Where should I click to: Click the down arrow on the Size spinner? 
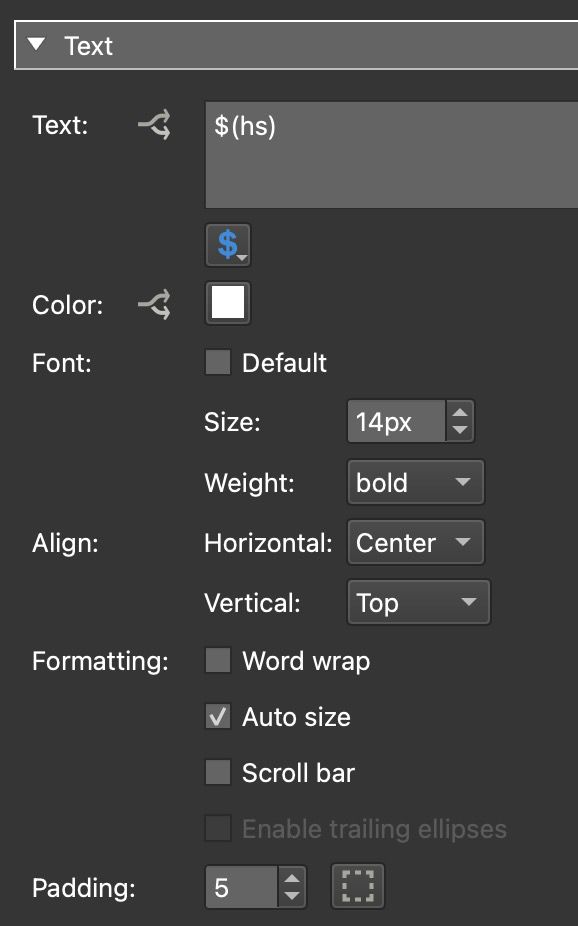(459, 428)
